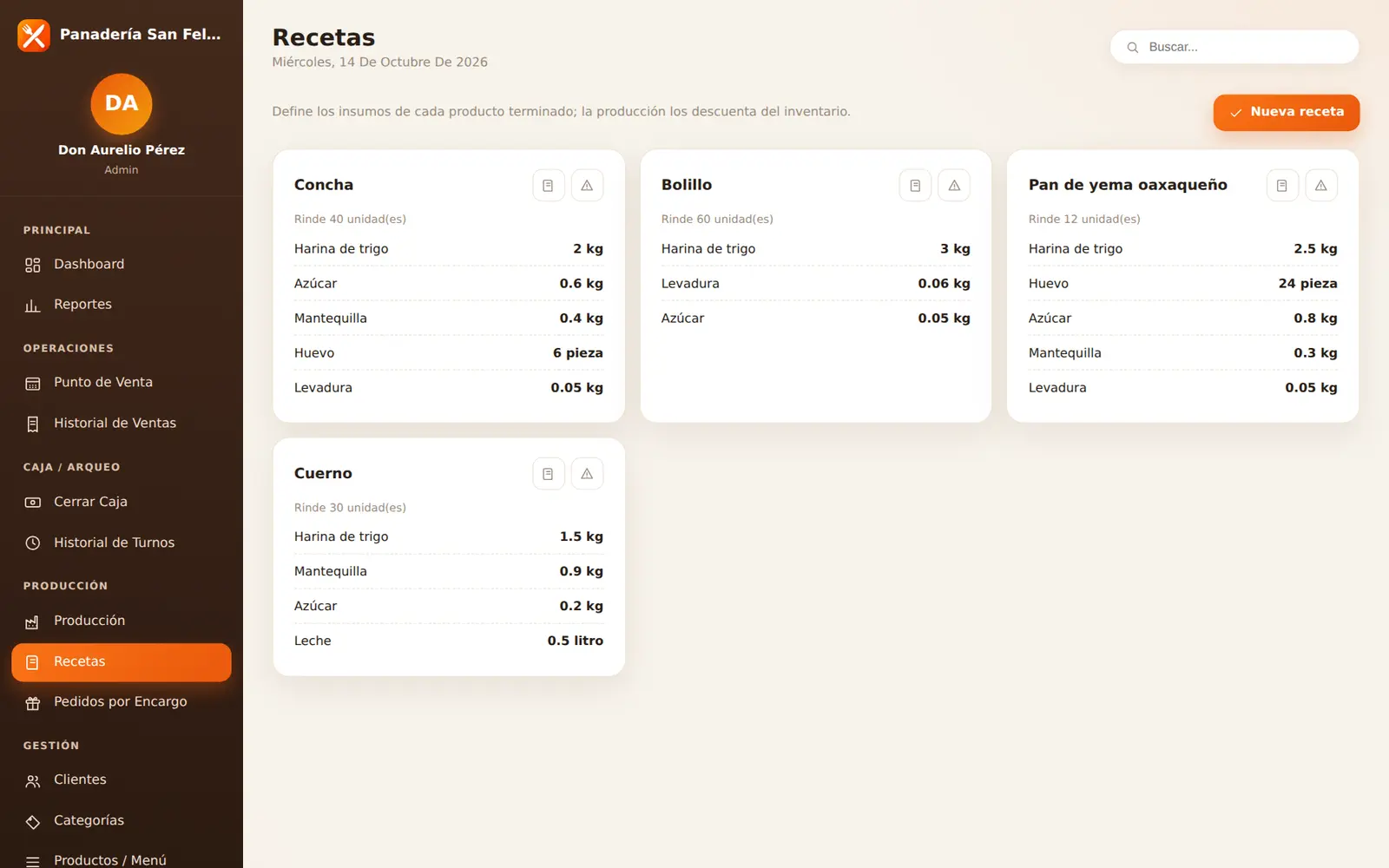This screenshot has height=868, width=1389.
Task: Click '0.06 kg' Levadura value in Bolillo
Action: point(944,283)
